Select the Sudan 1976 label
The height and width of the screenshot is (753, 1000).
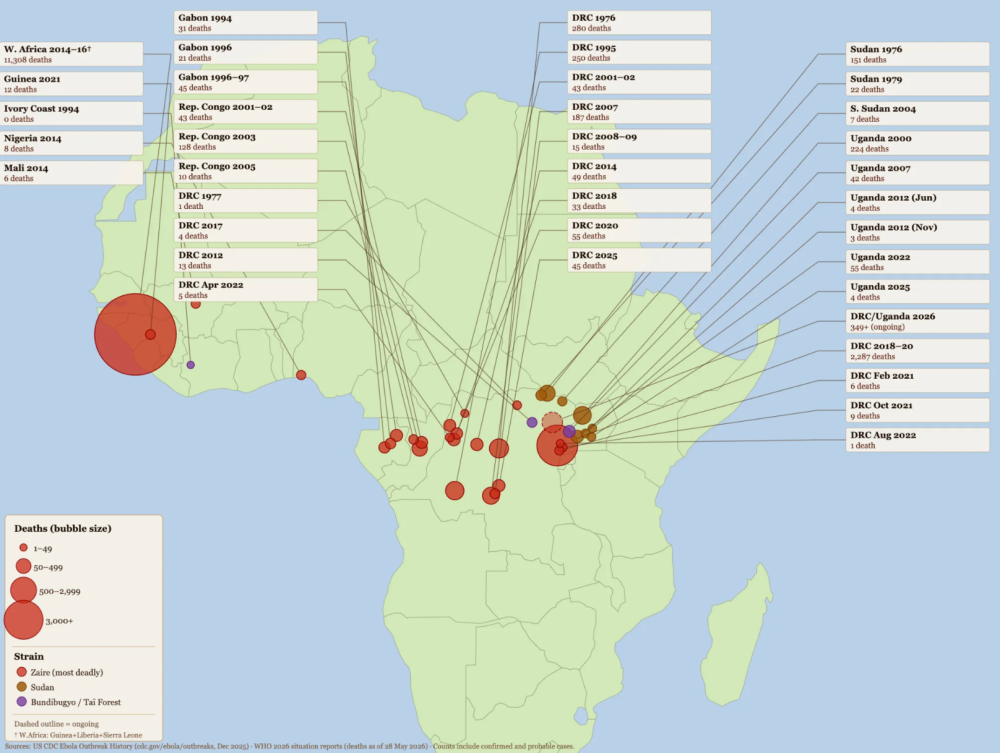[x=918, y=54]
